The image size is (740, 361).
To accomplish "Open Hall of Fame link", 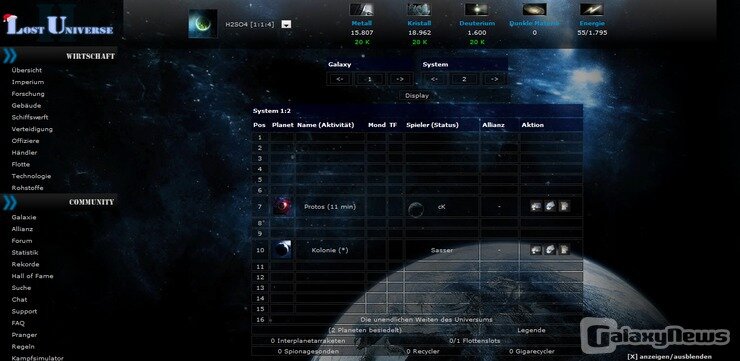I will tap(33, 276).
